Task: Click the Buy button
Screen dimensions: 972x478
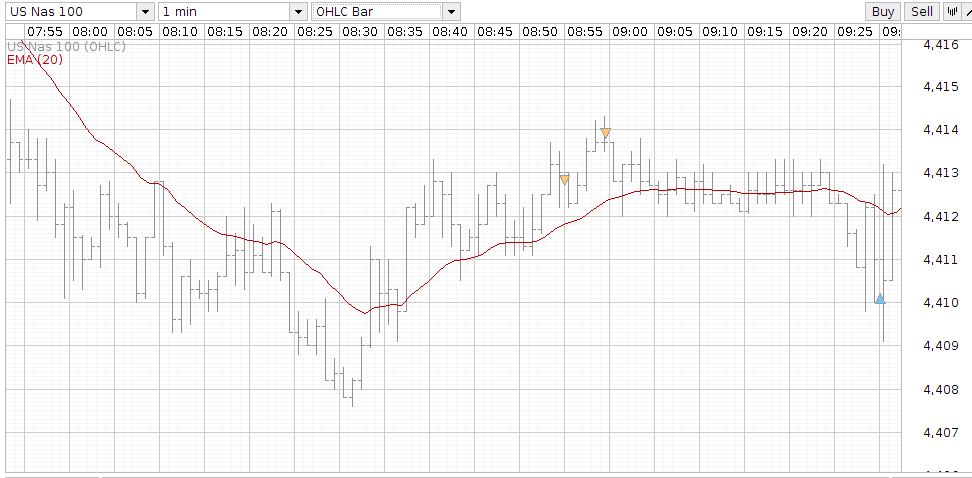Action: [883, 11]
